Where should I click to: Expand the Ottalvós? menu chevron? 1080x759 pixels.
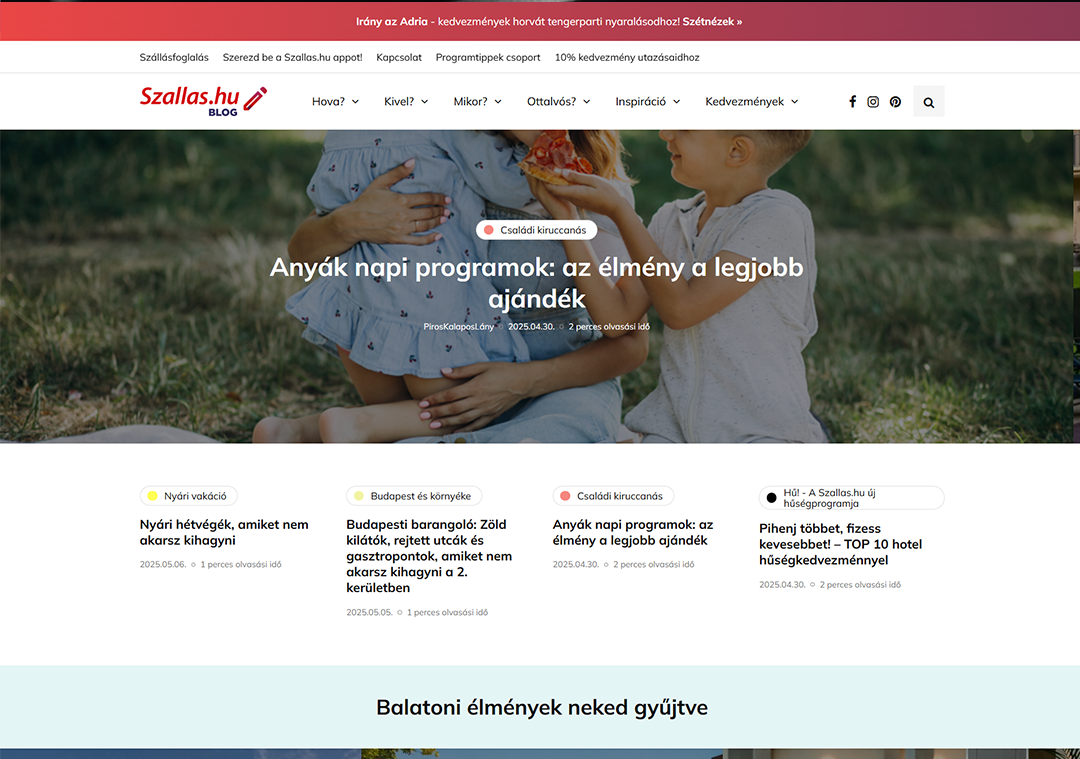pos(587,102)
